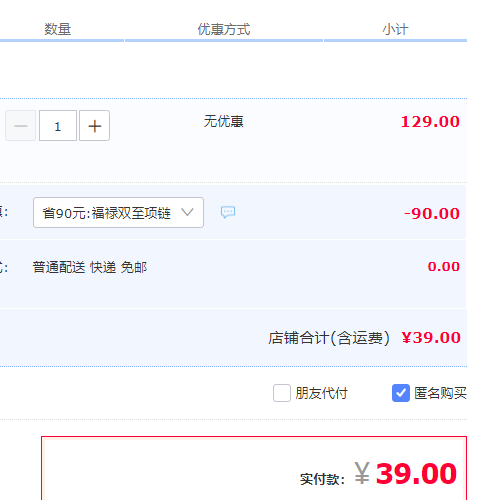Select the 朋友代付 label text
This screenshot has height=500, width=490.
click(321, 393)
